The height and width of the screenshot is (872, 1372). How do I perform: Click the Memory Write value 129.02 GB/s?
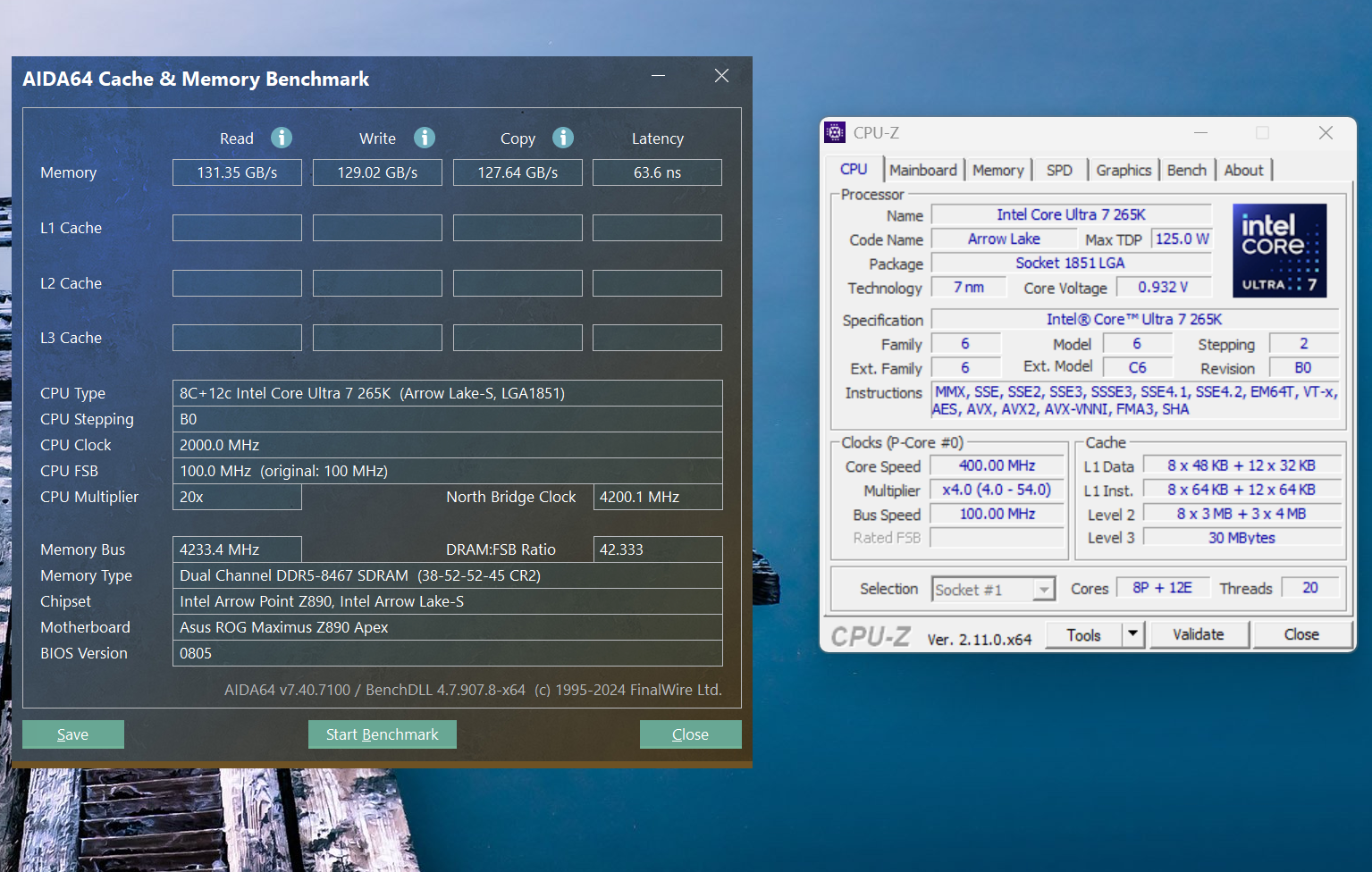point(377,172)
